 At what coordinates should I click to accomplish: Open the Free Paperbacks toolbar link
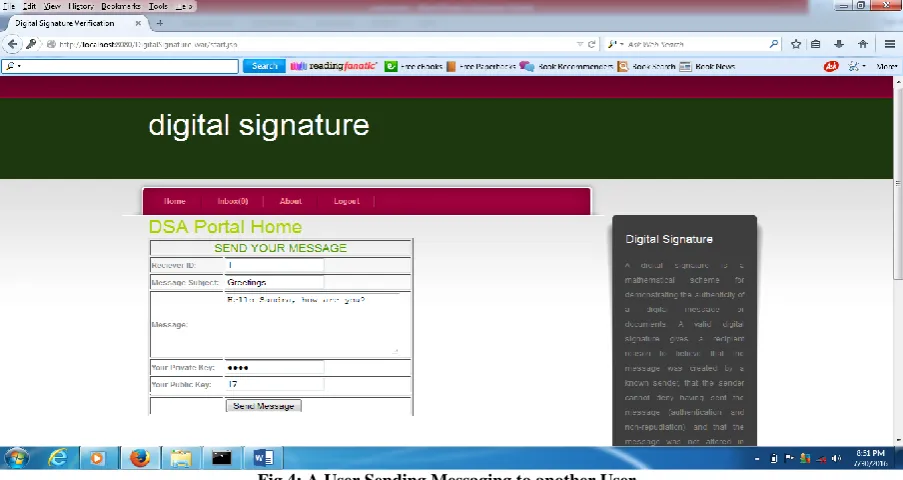click(481, 66)
